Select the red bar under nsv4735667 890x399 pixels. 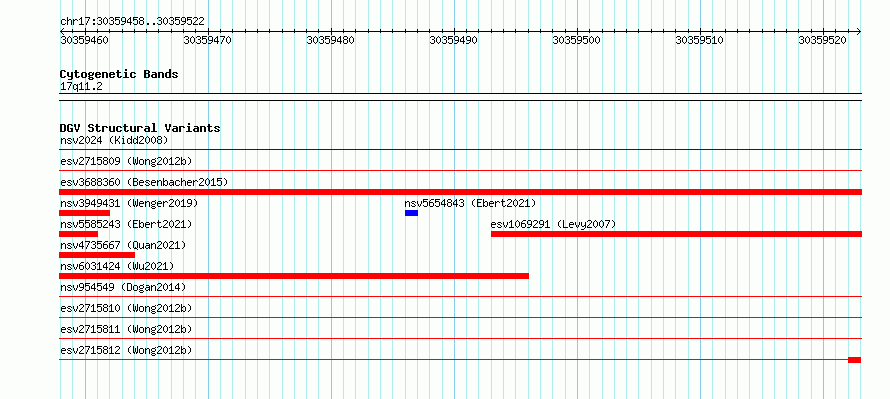click(97, 255)
